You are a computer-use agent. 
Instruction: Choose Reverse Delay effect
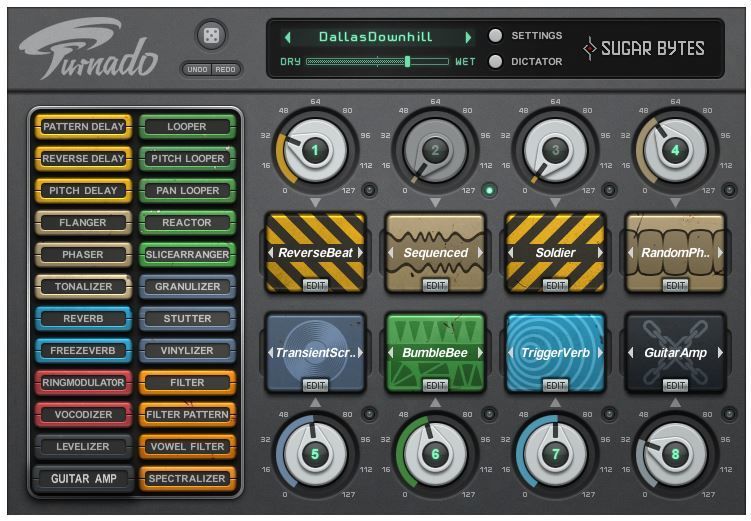[83, 159]
